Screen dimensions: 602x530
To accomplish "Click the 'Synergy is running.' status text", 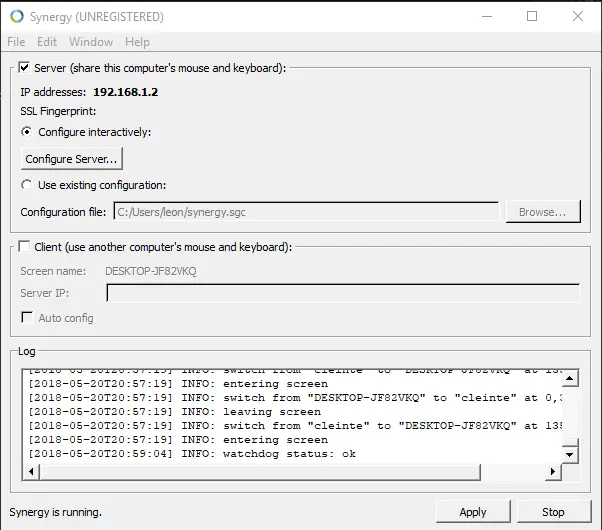I will point(56,512).
